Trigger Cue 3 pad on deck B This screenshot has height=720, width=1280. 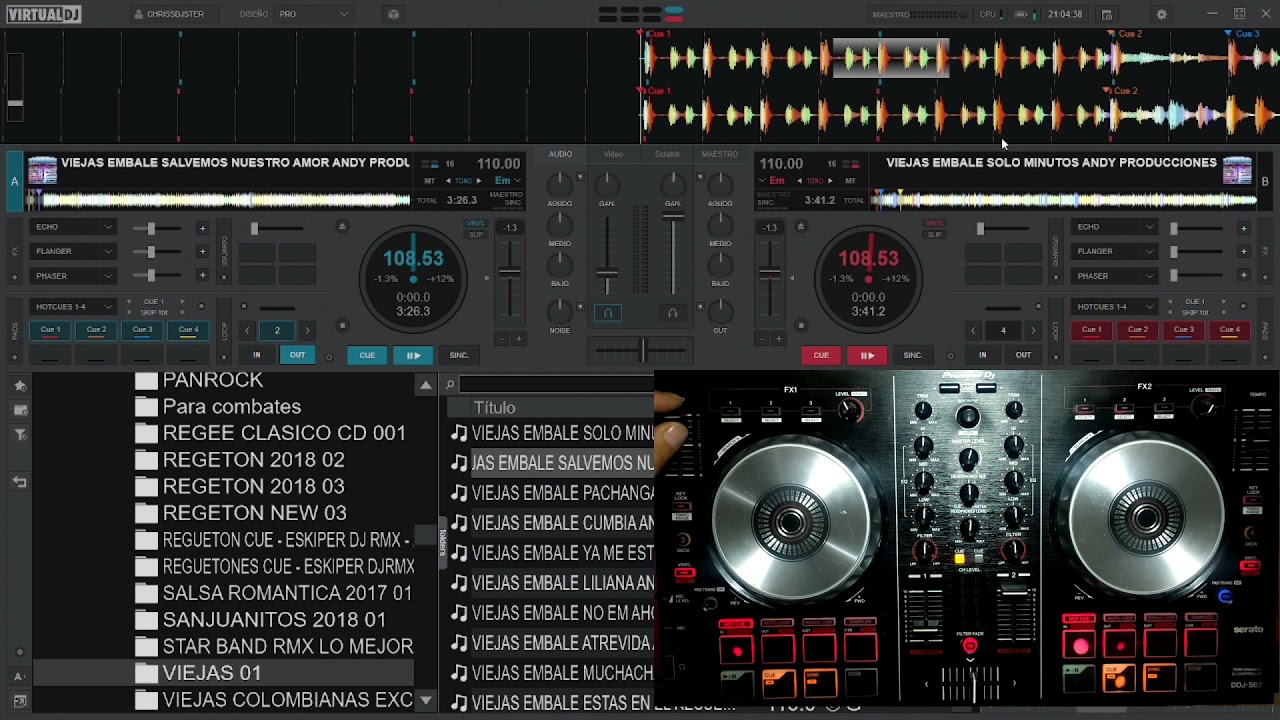[1184, 330]
